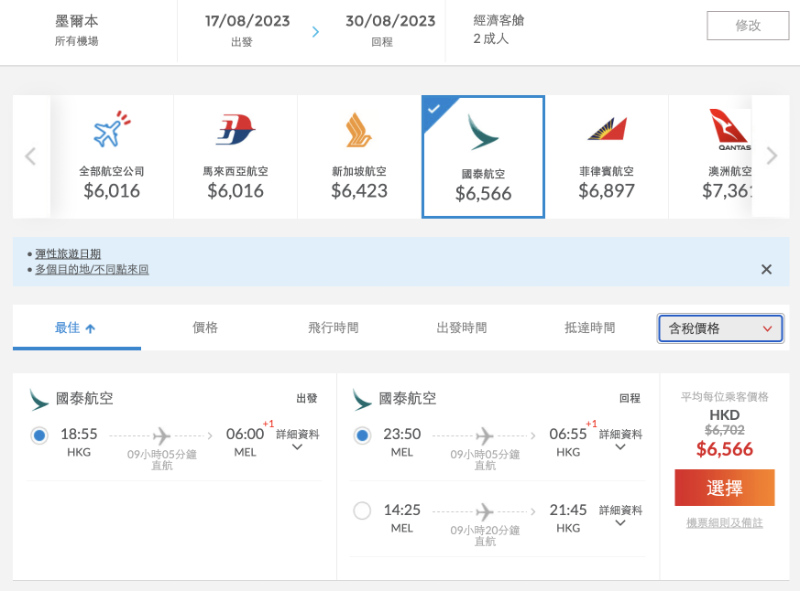Click the $6,566 red fare price
This screenshot has height=591, width=800.
click(x=724, y=449)
